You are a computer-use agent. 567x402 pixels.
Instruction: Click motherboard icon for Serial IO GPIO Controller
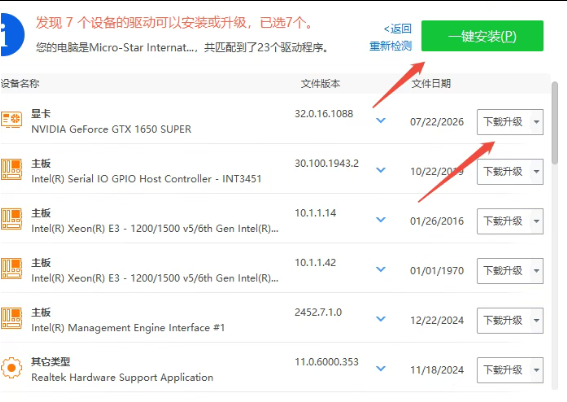pos(11,169)
